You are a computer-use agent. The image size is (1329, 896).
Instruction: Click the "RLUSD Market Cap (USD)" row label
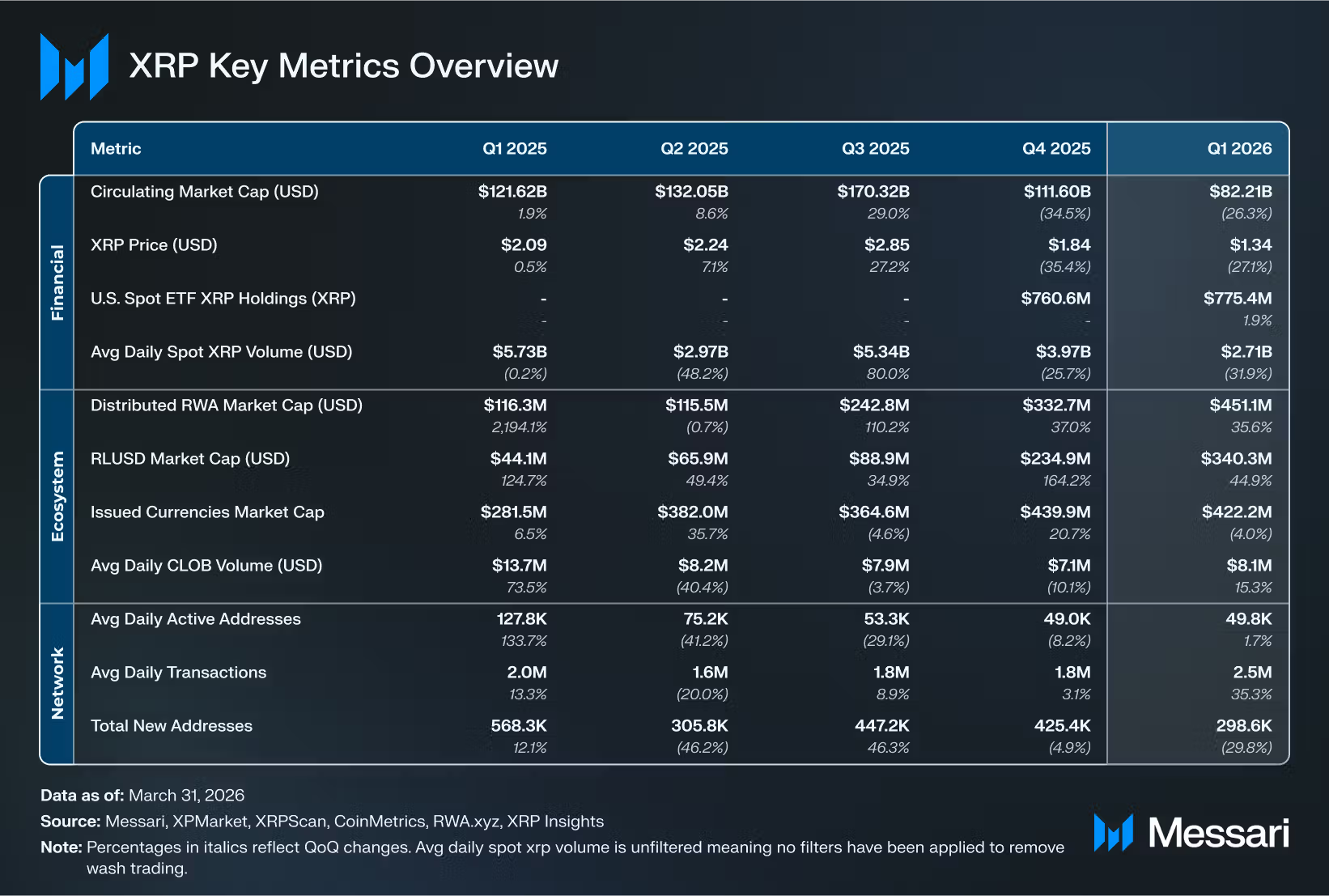coord(190,459)
